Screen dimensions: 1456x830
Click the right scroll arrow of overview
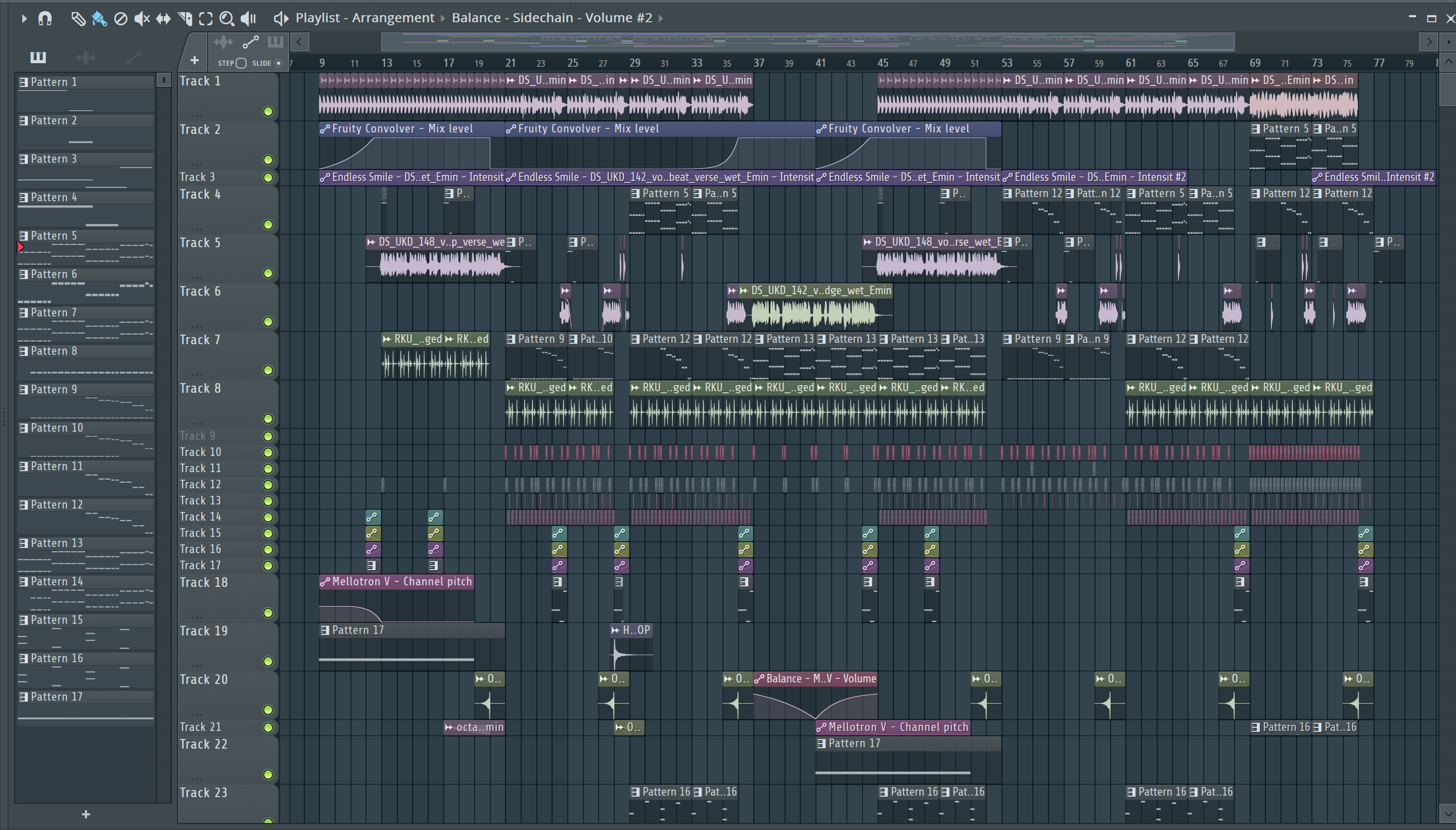1429,41
